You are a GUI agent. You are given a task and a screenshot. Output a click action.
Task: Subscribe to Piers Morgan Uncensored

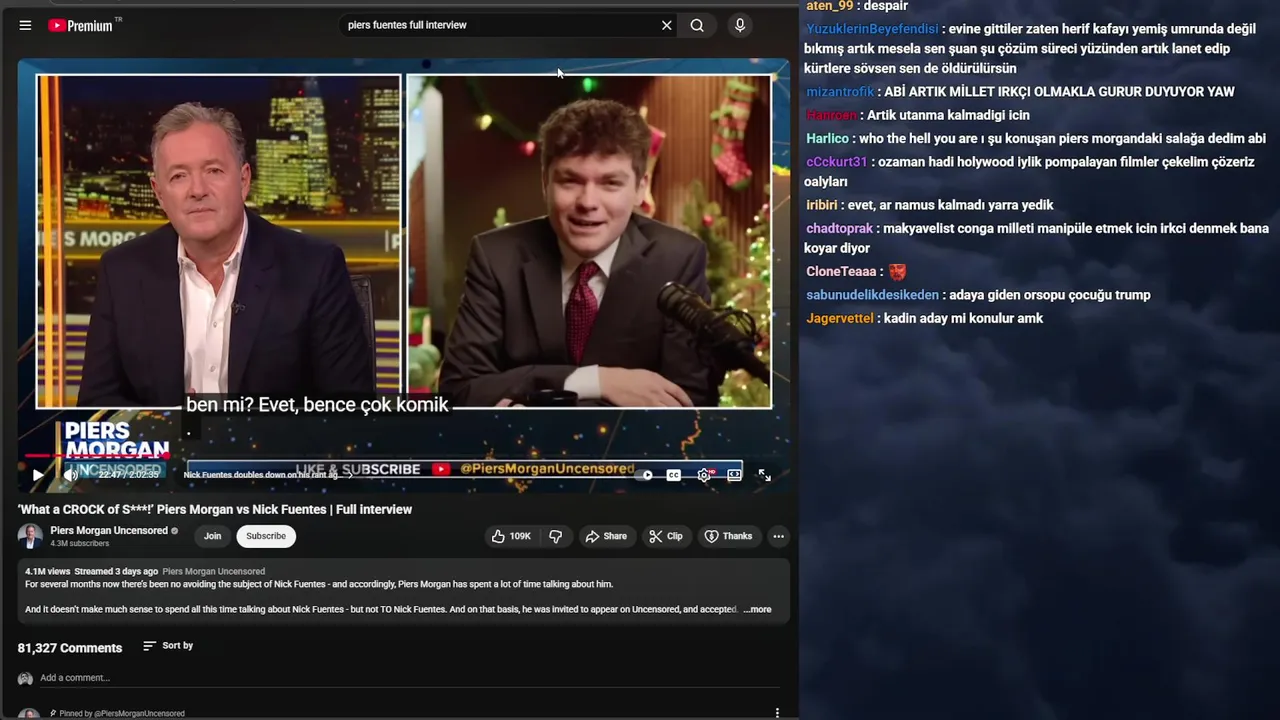[x=266, y=536]
